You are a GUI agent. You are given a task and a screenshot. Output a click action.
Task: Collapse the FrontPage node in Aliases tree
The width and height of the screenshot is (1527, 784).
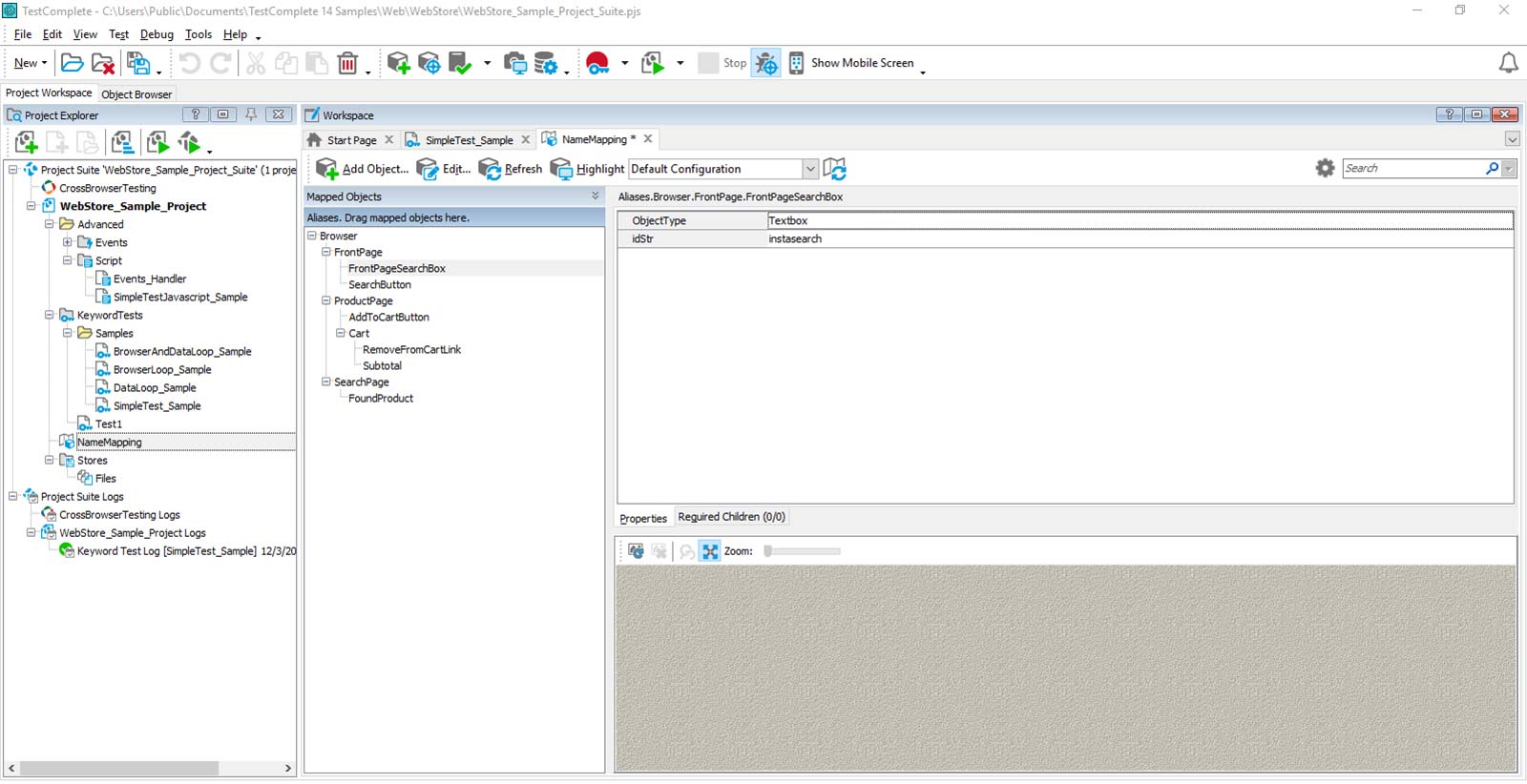pos(325,252)
